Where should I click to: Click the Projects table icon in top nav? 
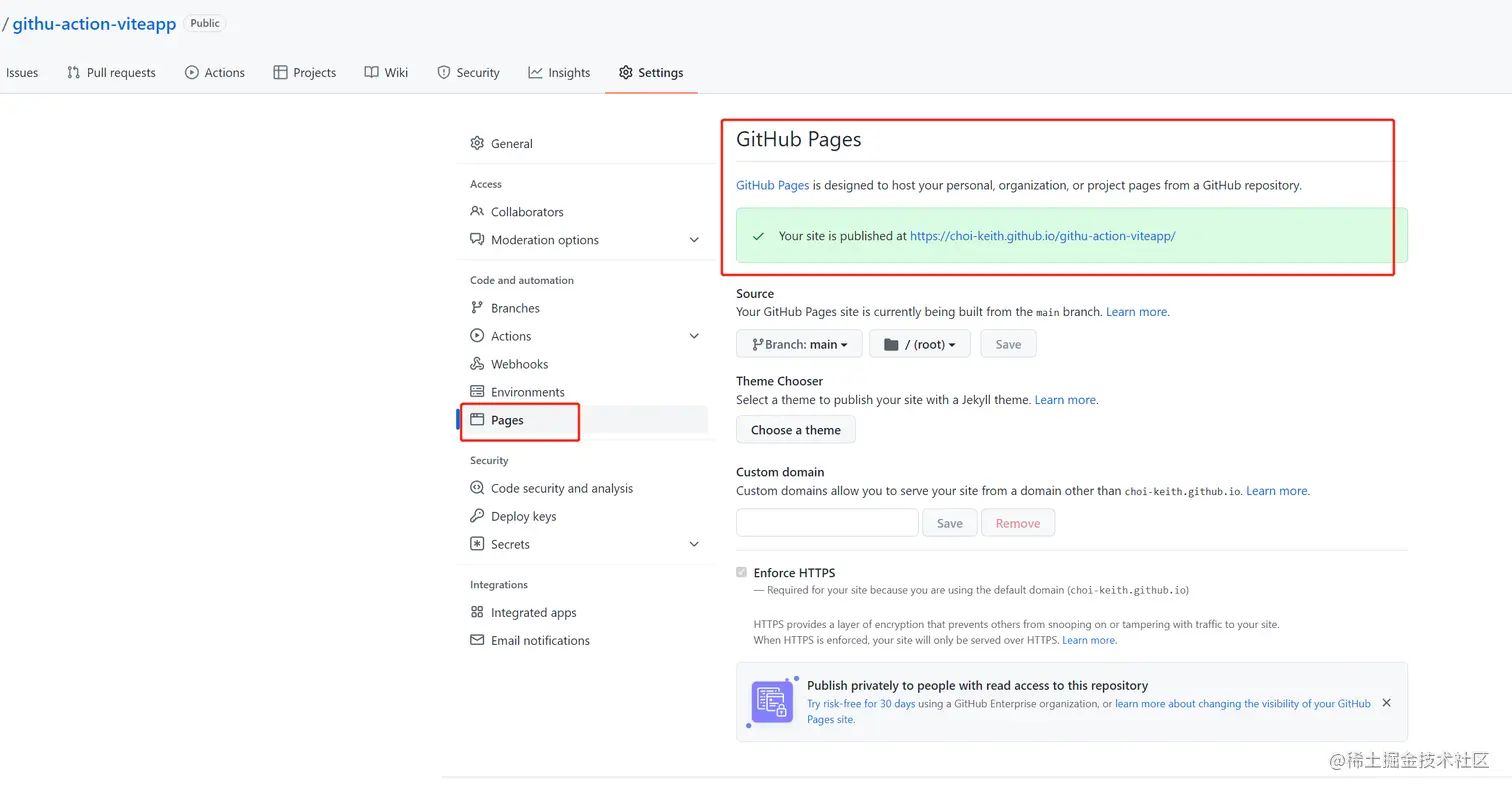280,72
